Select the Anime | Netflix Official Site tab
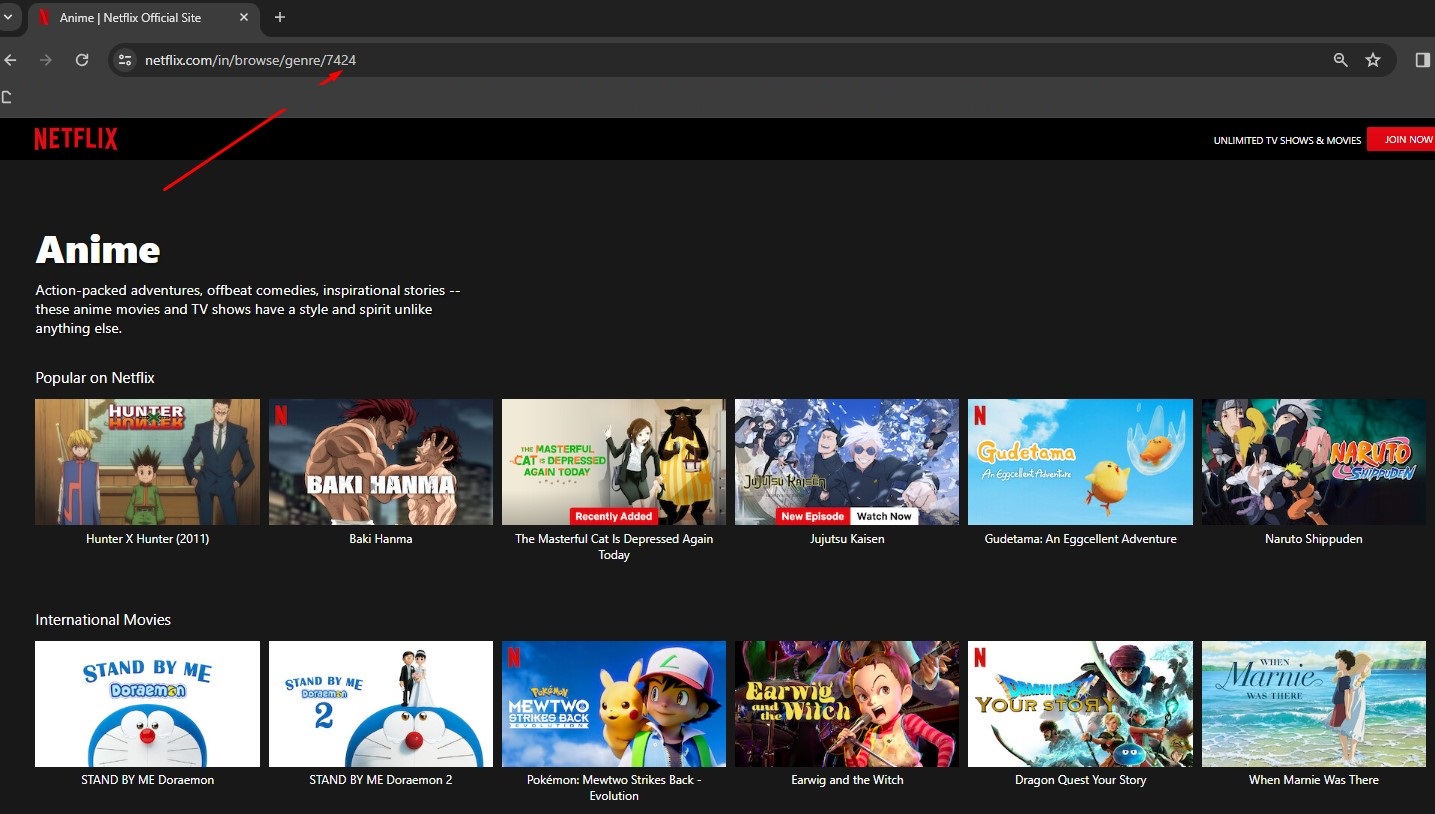This screenshot has width=1435, height=814. point(143,18)
